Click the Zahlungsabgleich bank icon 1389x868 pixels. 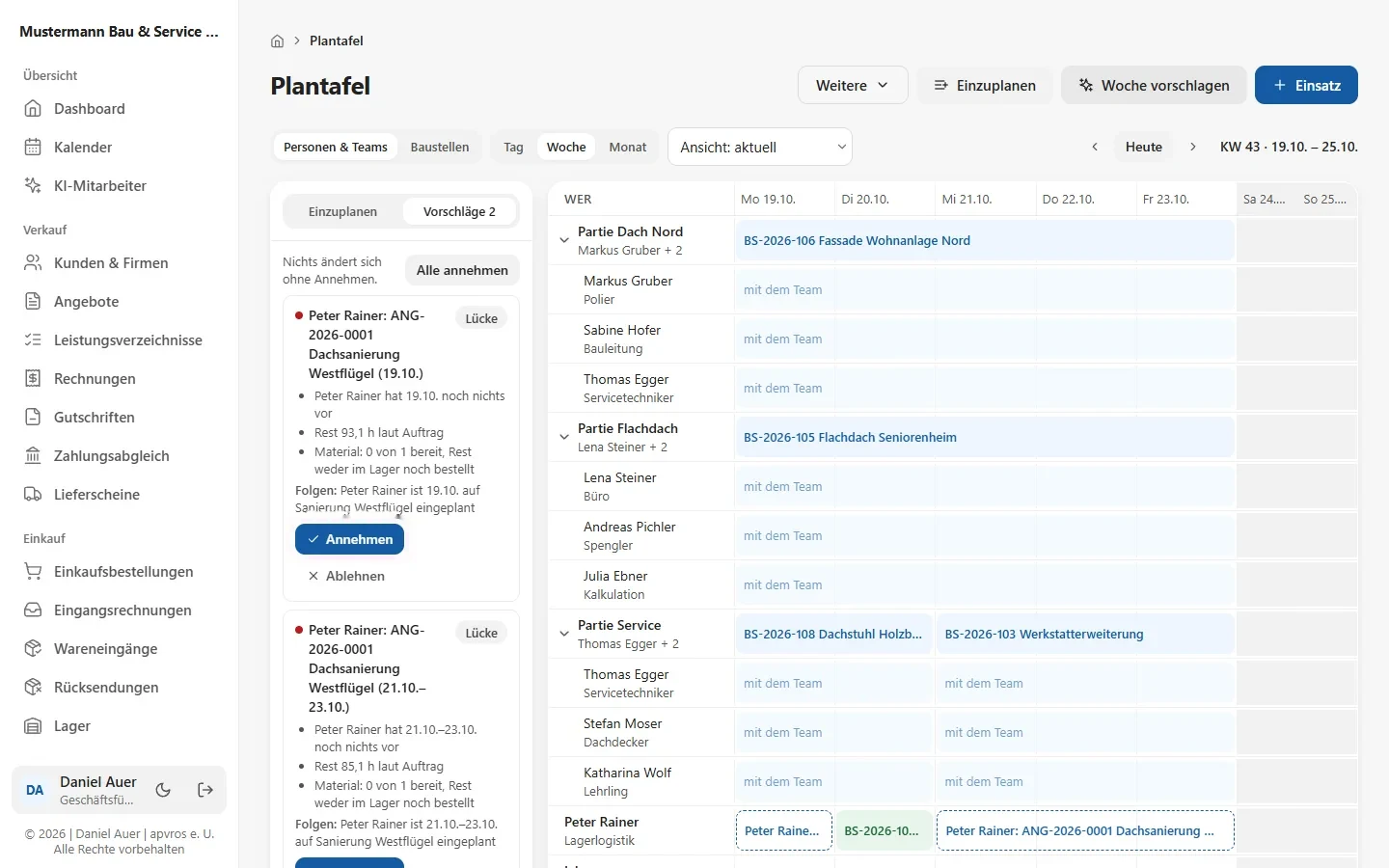[33, 456]
